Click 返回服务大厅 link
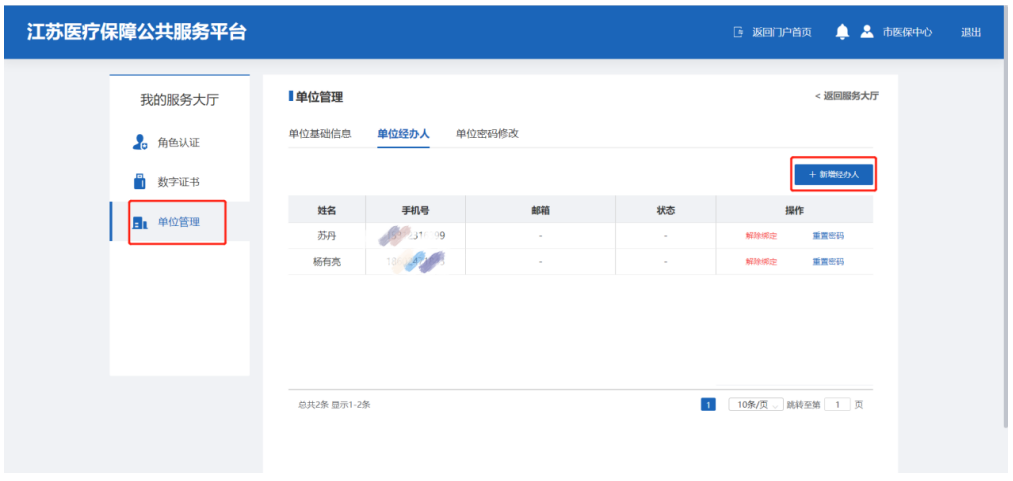The height and width of the screenshot is (481, 1013). pyautogui.click(x=847, y=96)
